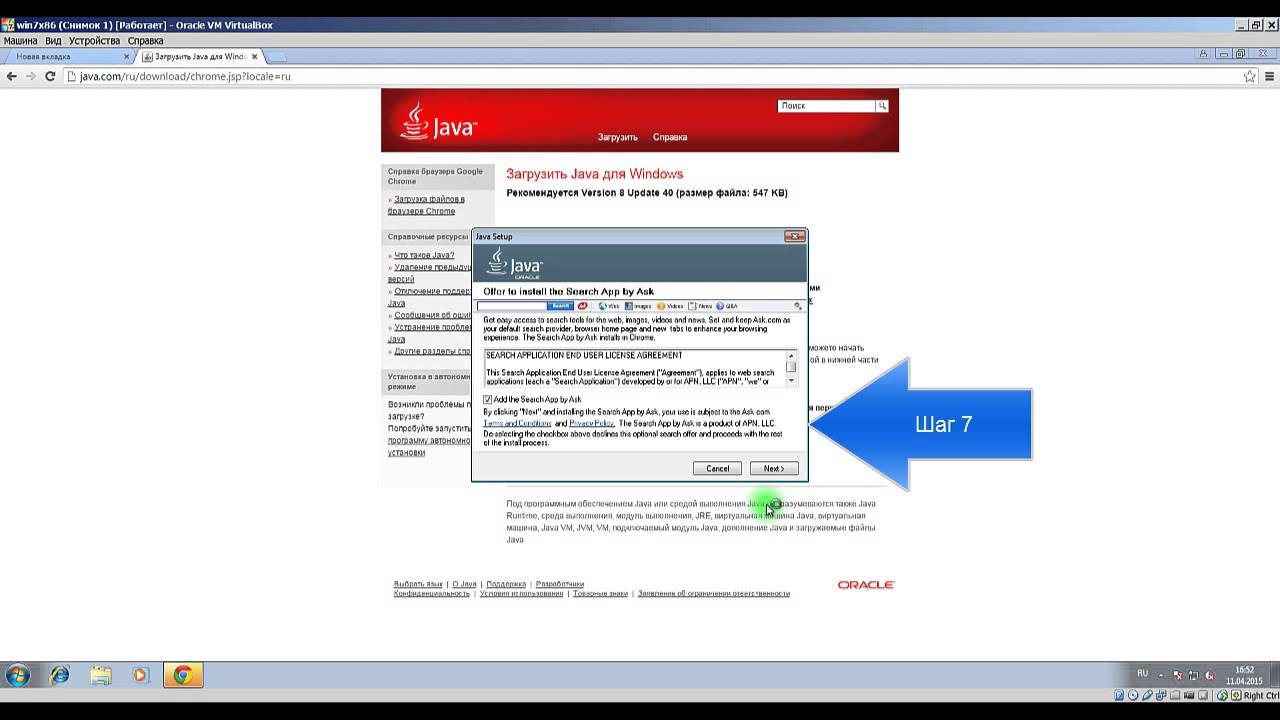Open the Условия использования footer link

tap(521, 594)
